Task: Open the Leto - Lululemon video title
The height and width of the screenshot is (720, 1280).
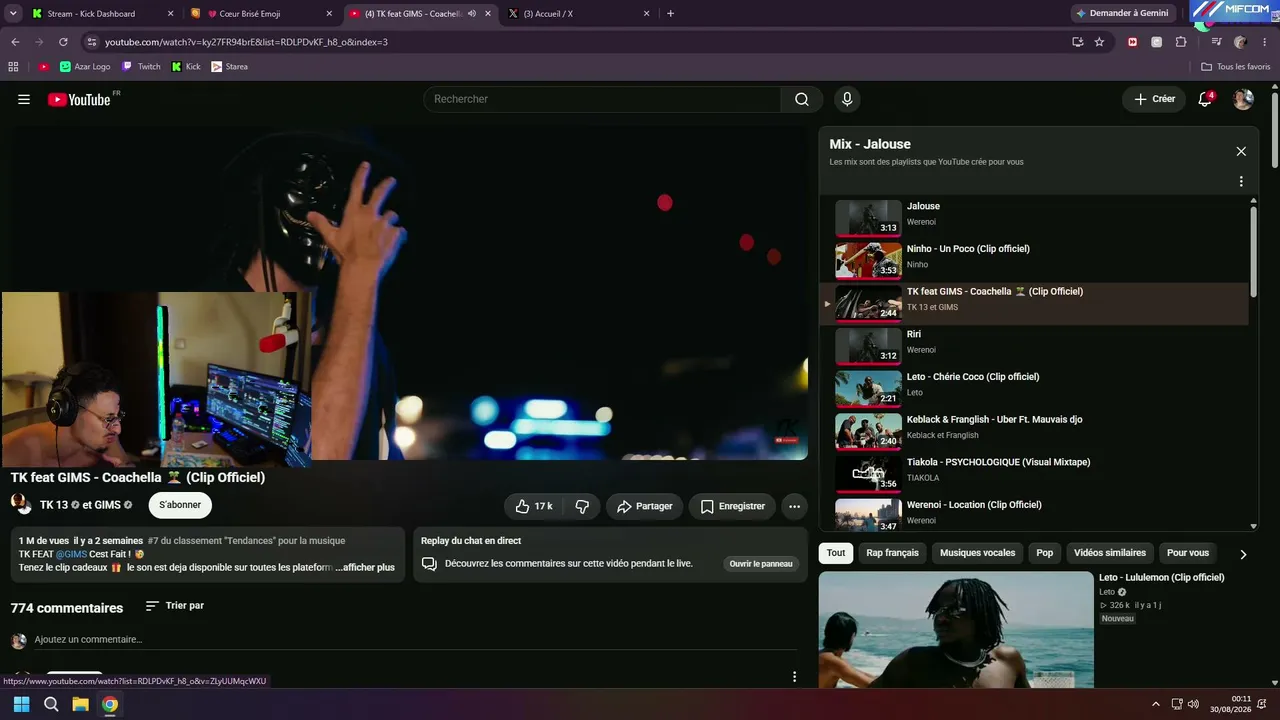Action: click(x=1161, y=577)
